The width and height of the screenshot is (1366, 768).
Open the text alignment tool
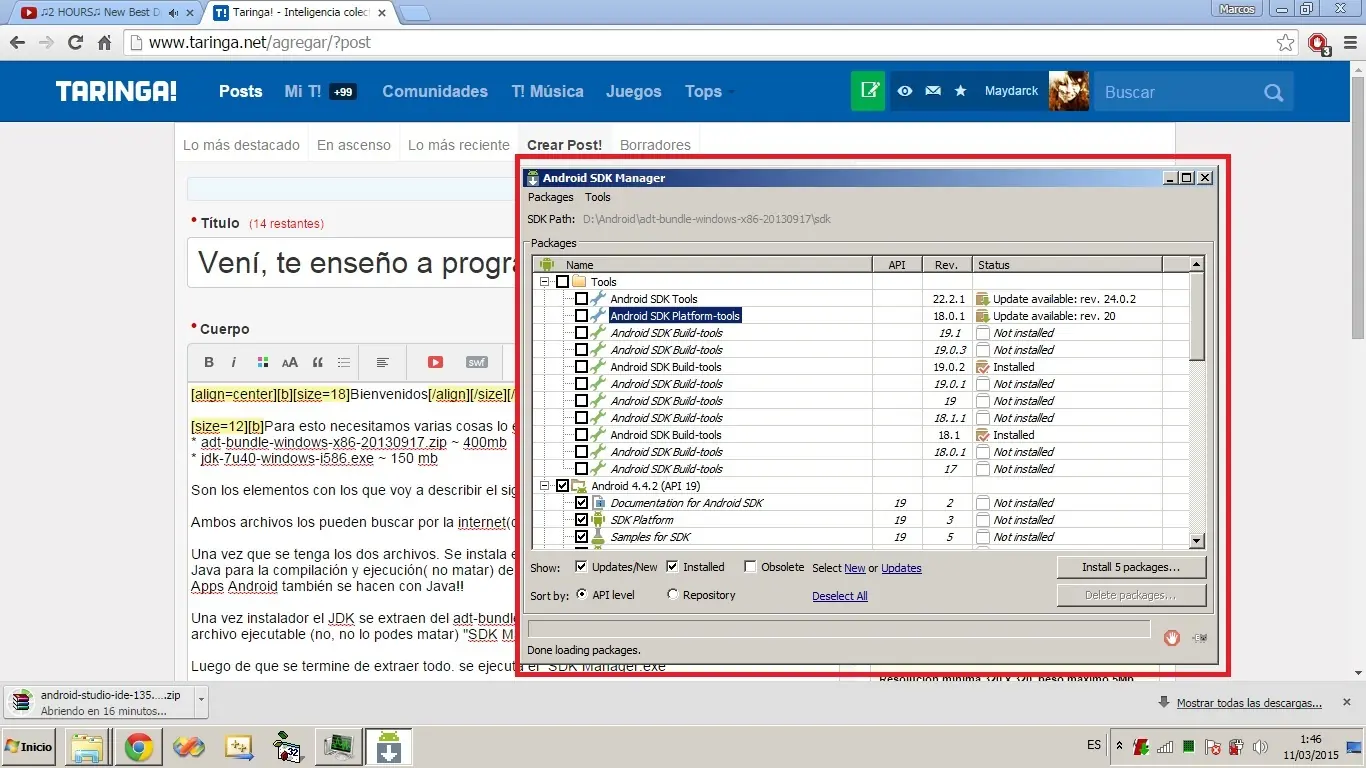383,362
